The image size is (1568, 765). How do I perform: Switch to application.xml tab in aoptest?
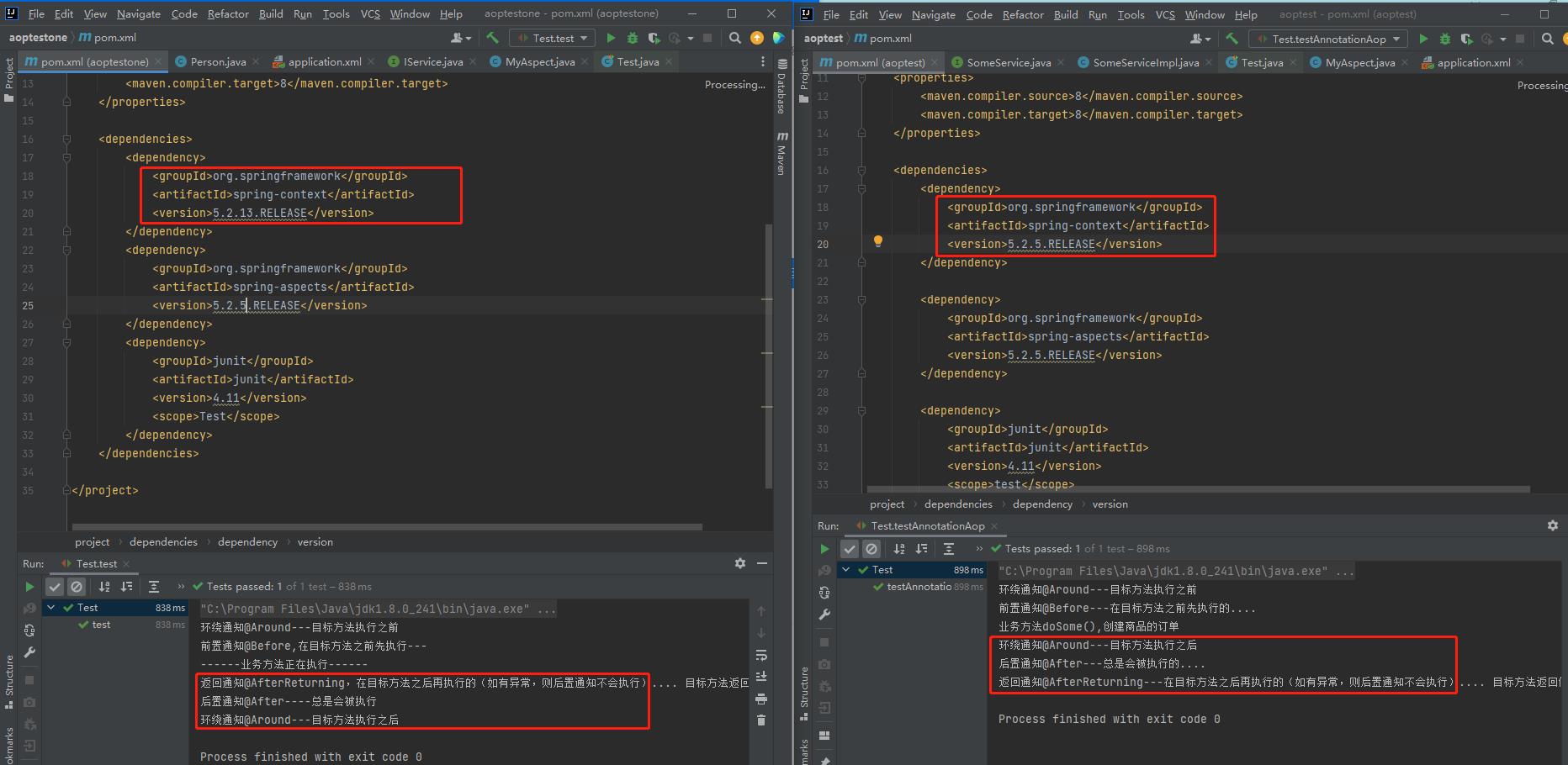pyautogui.click(x=1473, y=62)
